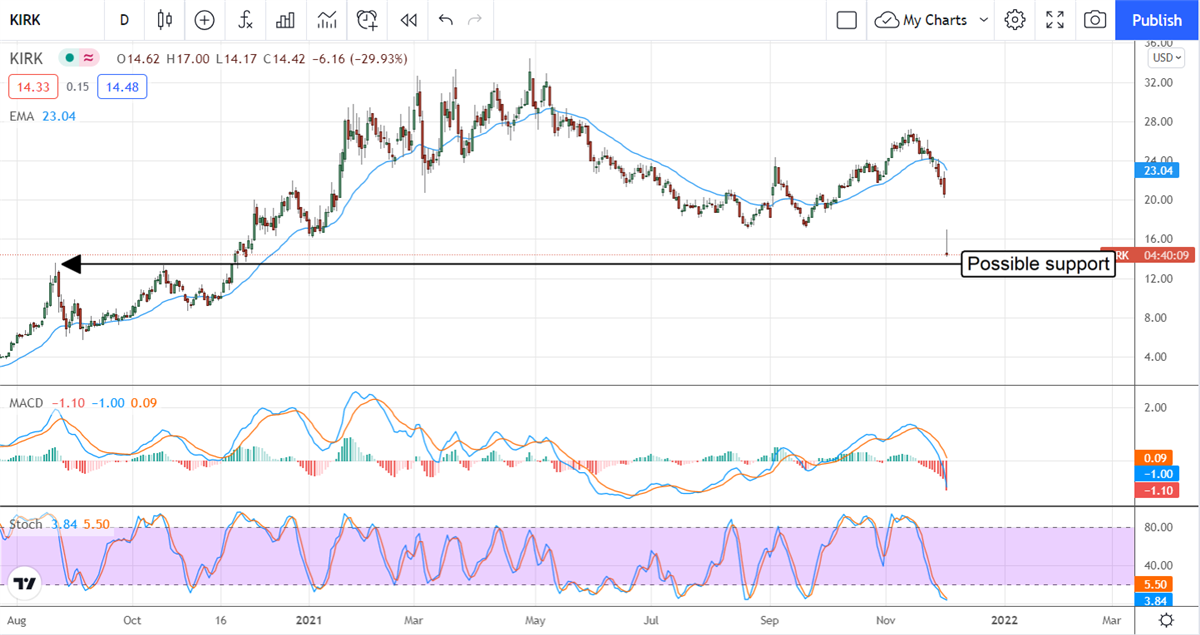Open the financials bar chart icon

coord(285,19)
